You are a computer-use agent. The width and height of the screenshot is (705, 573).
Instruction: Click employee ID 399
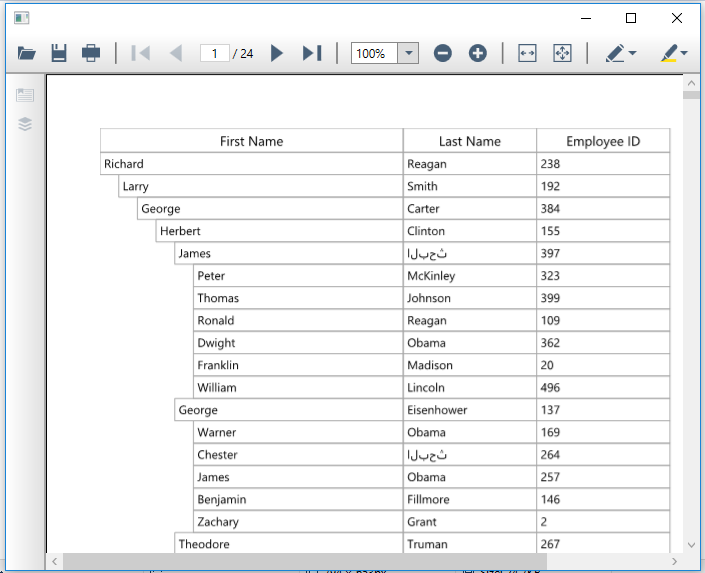(603, 298)
